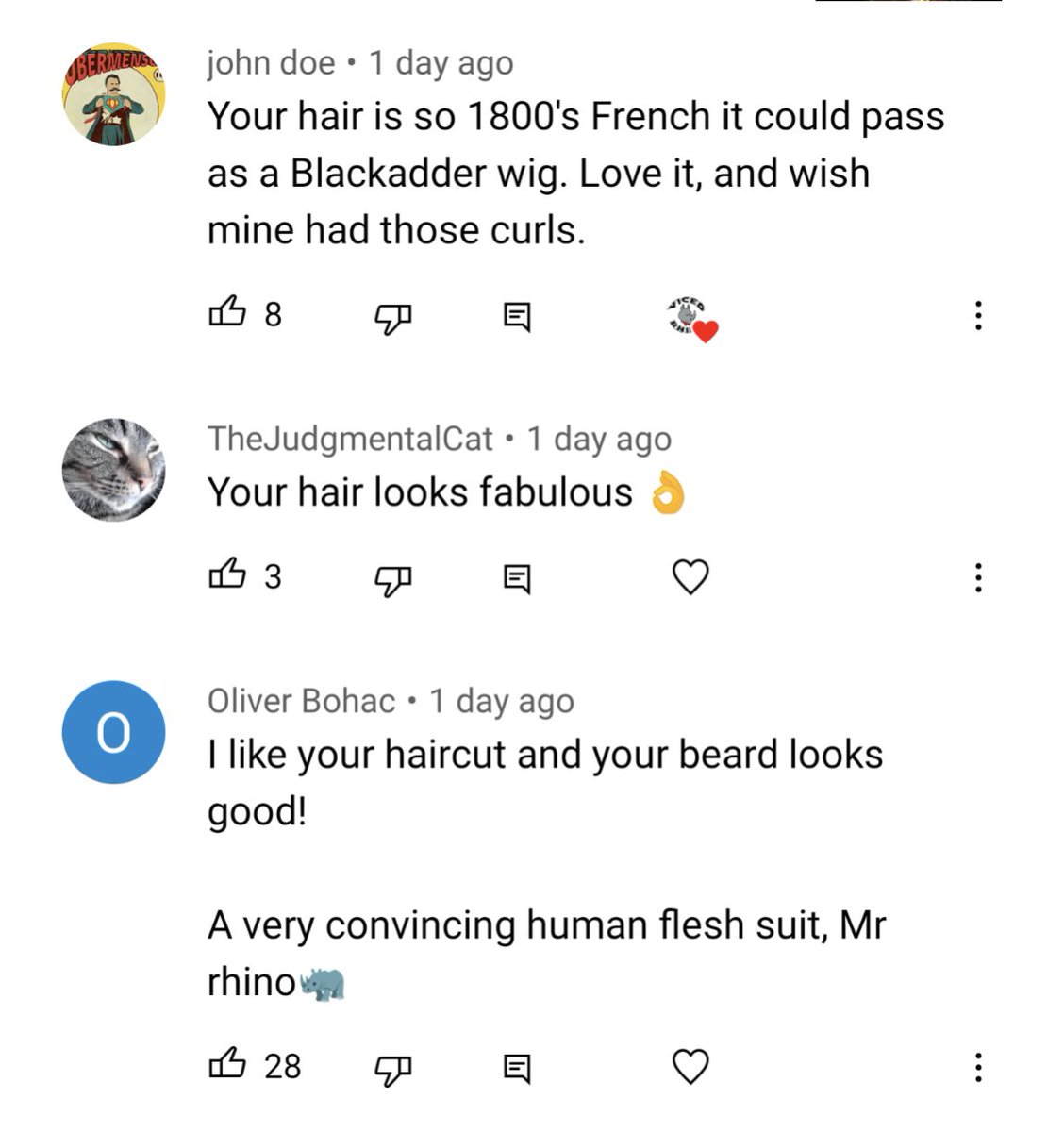
Task: Like john doe's Blackadder wig comment
Action: pos(227,312)
